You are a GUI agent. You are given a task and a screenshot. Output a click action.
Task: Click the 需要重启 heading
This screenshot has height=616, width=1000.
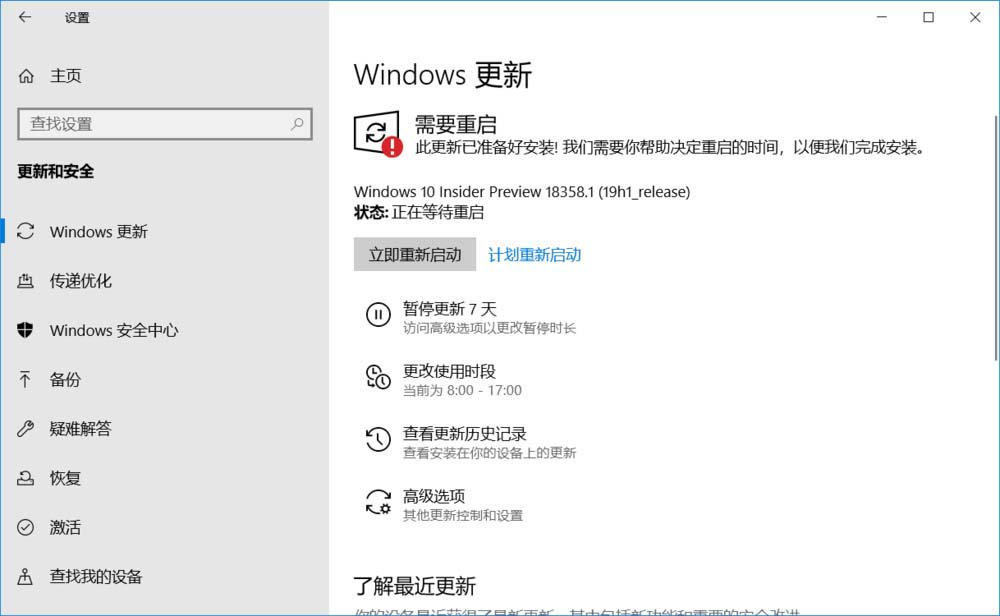[455, 124]
